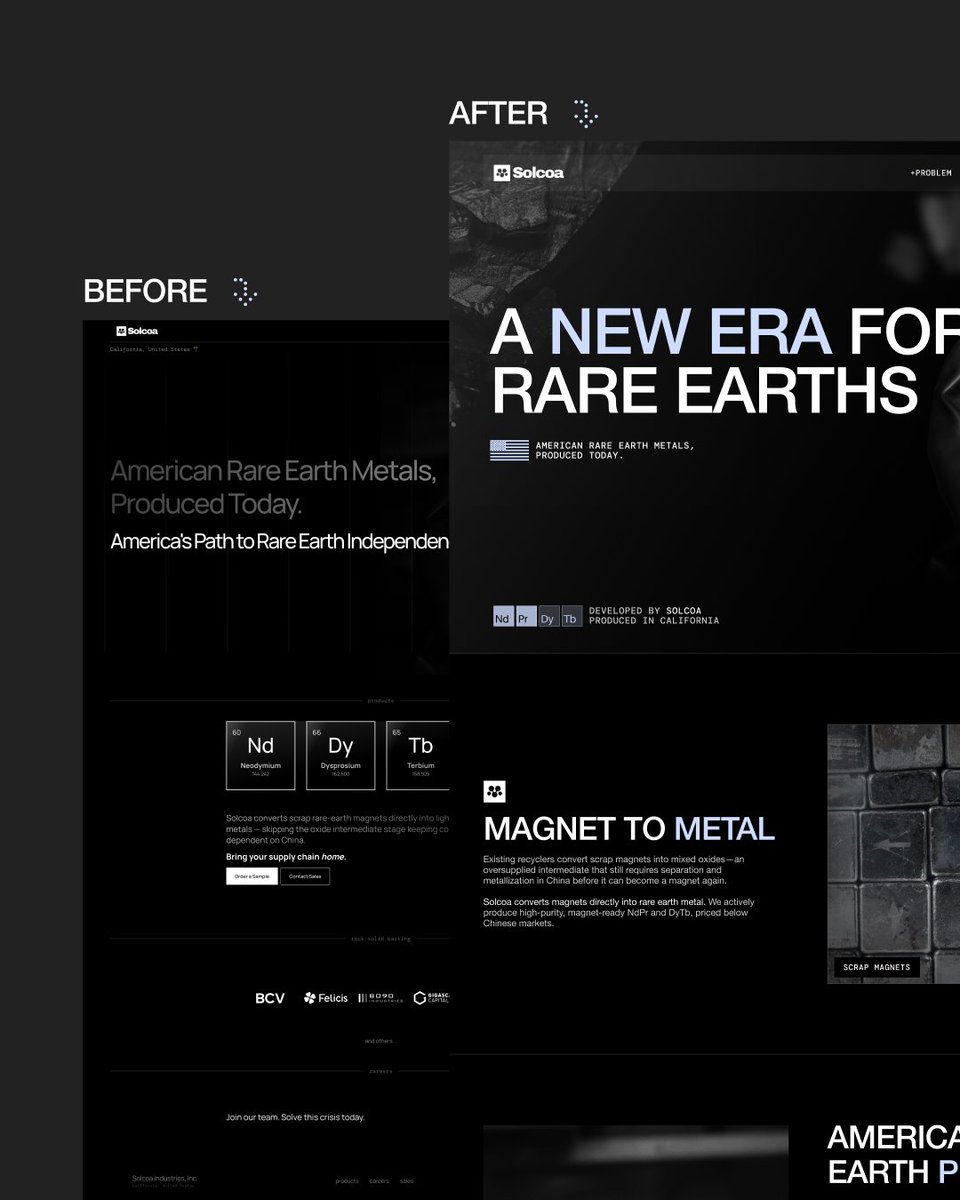960x1200 pixels.
Task: Click the Solcoa mark above Magnet to Metal
Action: pos(494,792)
